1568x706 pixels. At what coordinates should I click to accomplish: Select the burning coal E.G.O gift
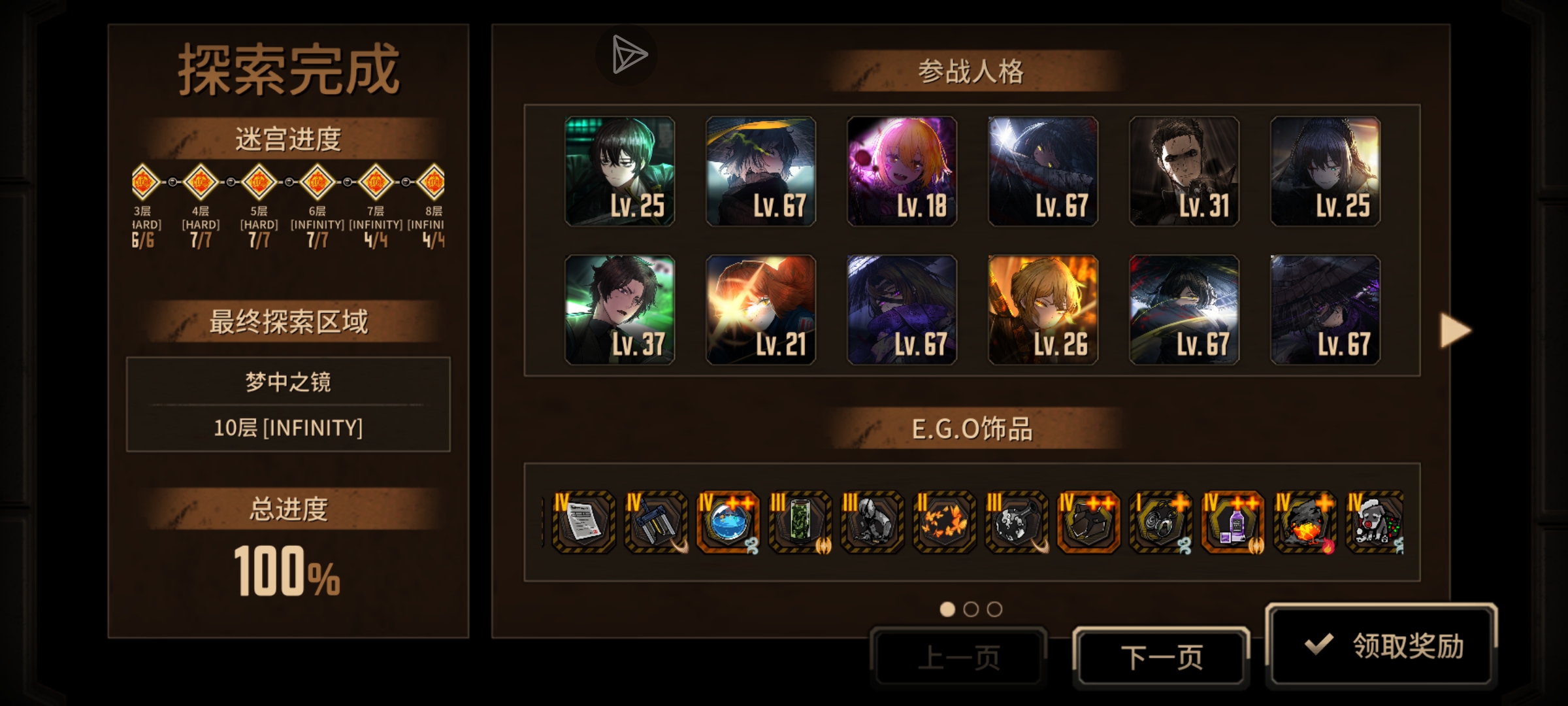1305,522
